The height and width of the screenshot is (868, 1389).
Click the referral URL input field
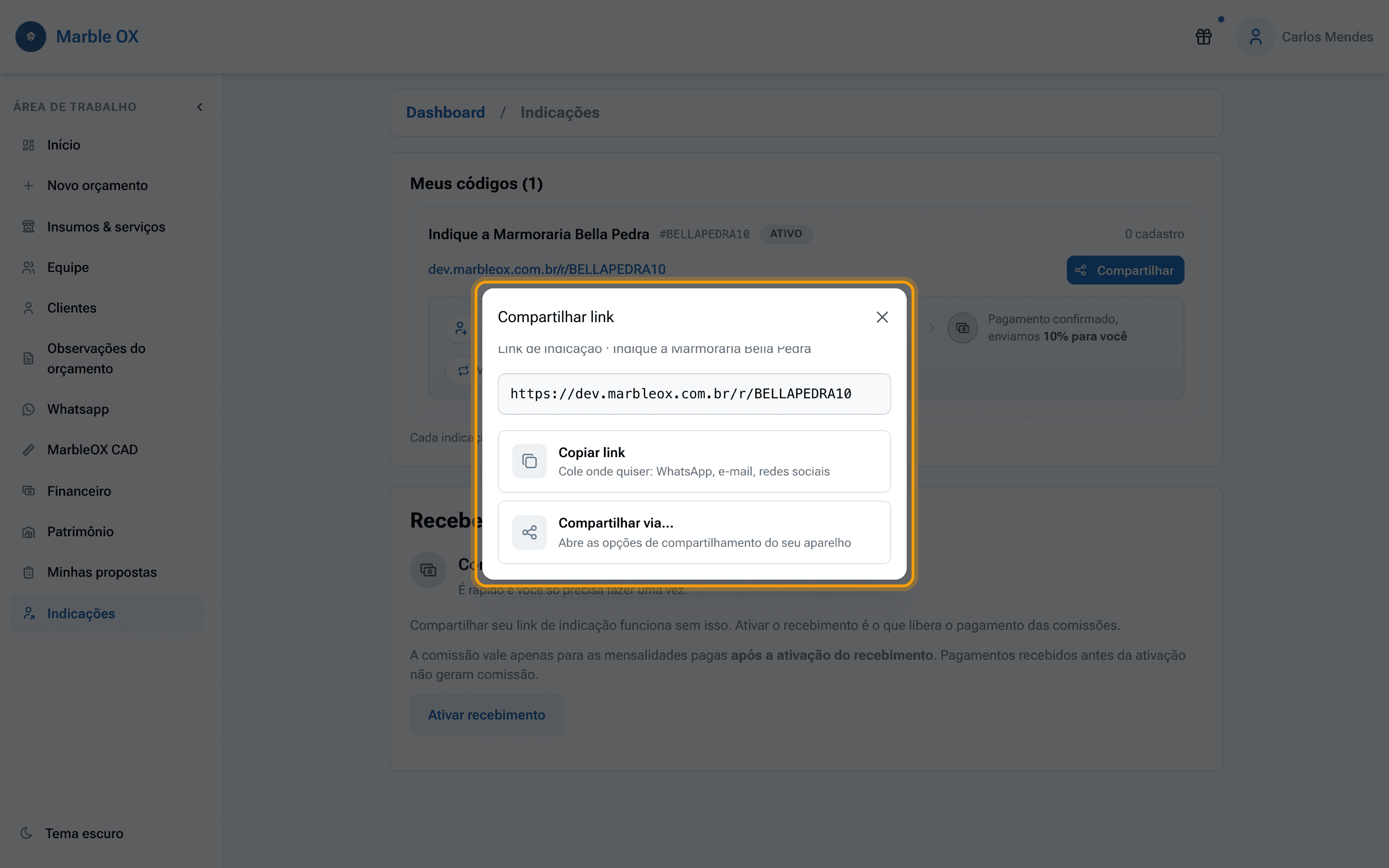point(694,394)
